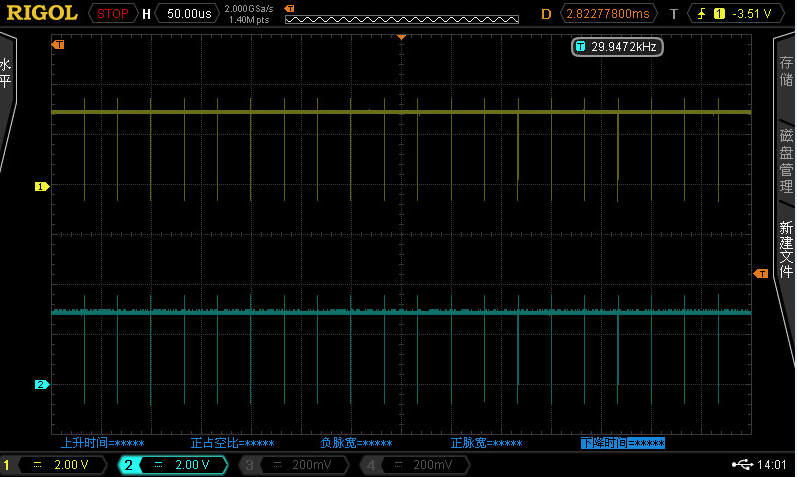Click the cyan channel 2 waveform trace
Viewport: 797px width, 477px height.
tap(402, 312)
